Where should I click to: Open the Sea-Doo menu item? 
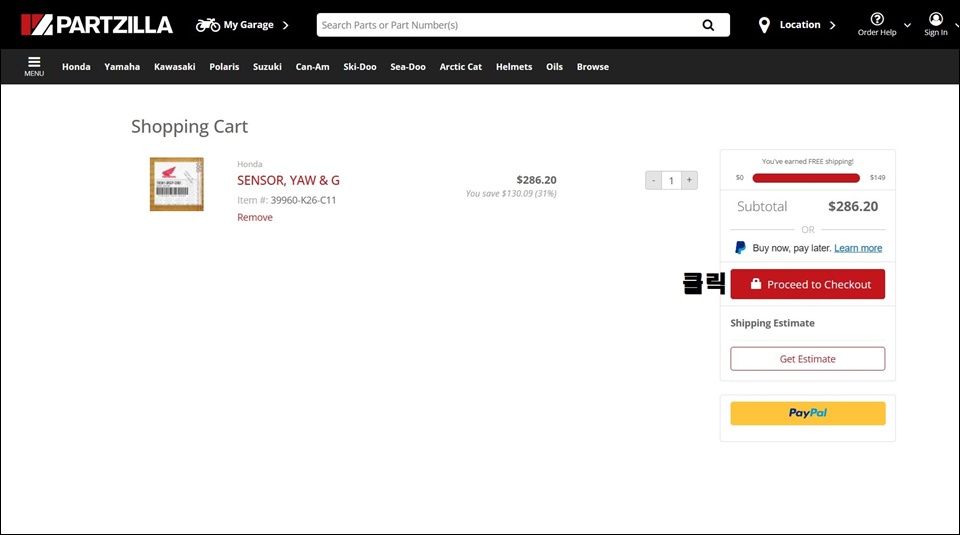(408, 67)
